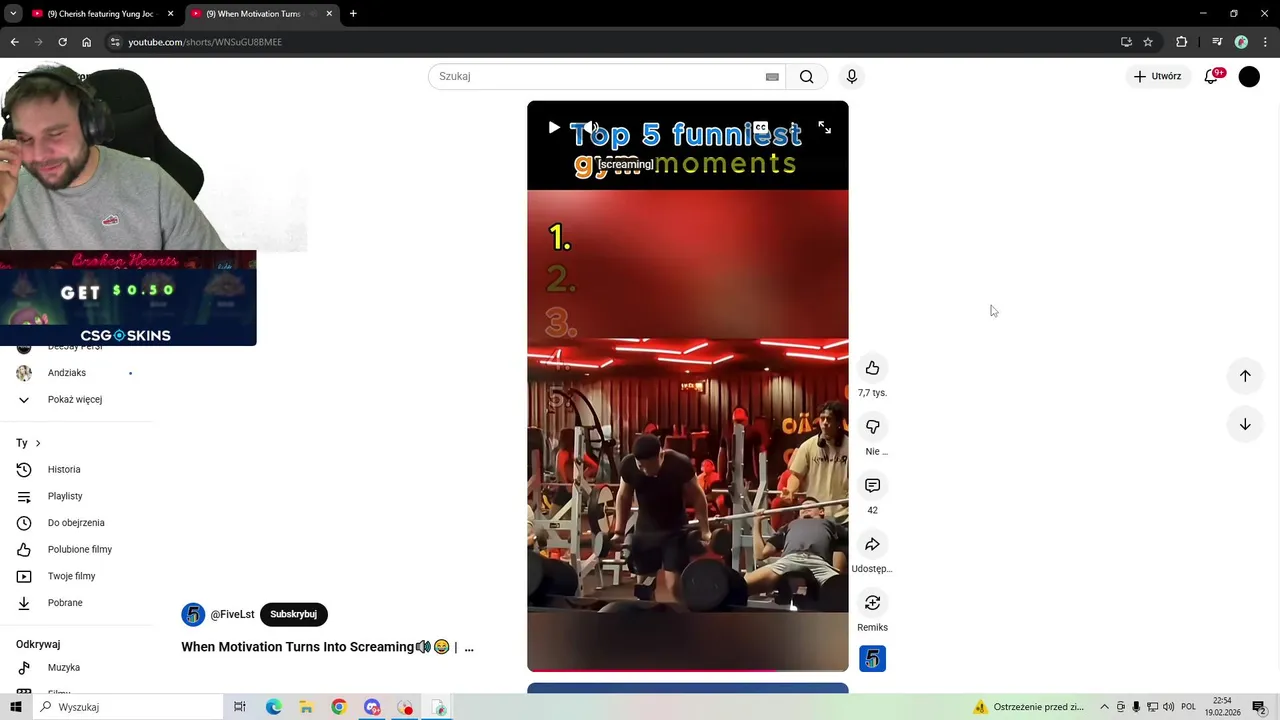
Task: Launch Microsoft Edge from taskbar
Action: pos(273,707)
